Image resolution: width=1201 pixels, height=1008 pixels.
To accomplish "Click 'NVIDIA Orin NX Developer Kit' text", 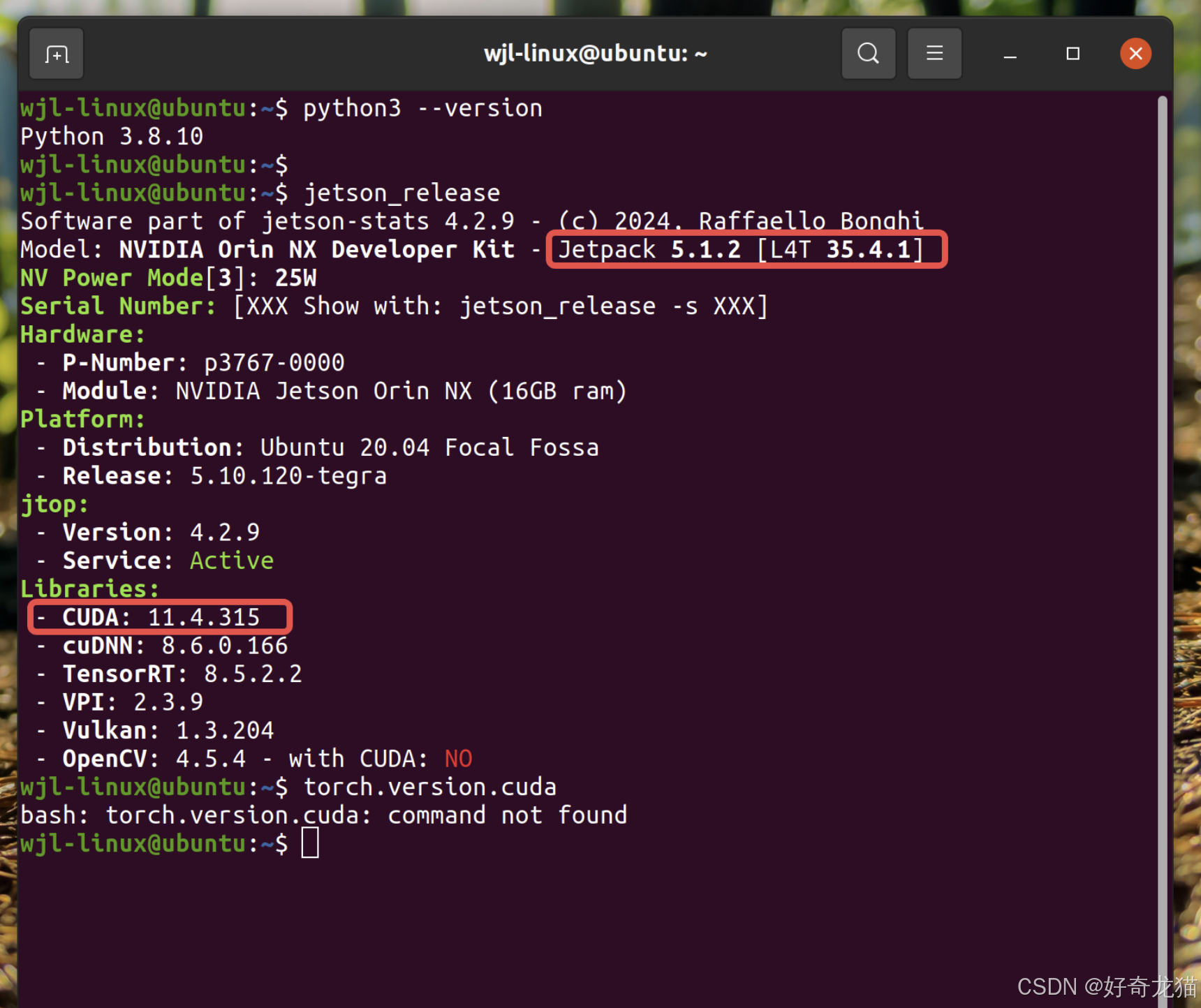I will 316,249.
